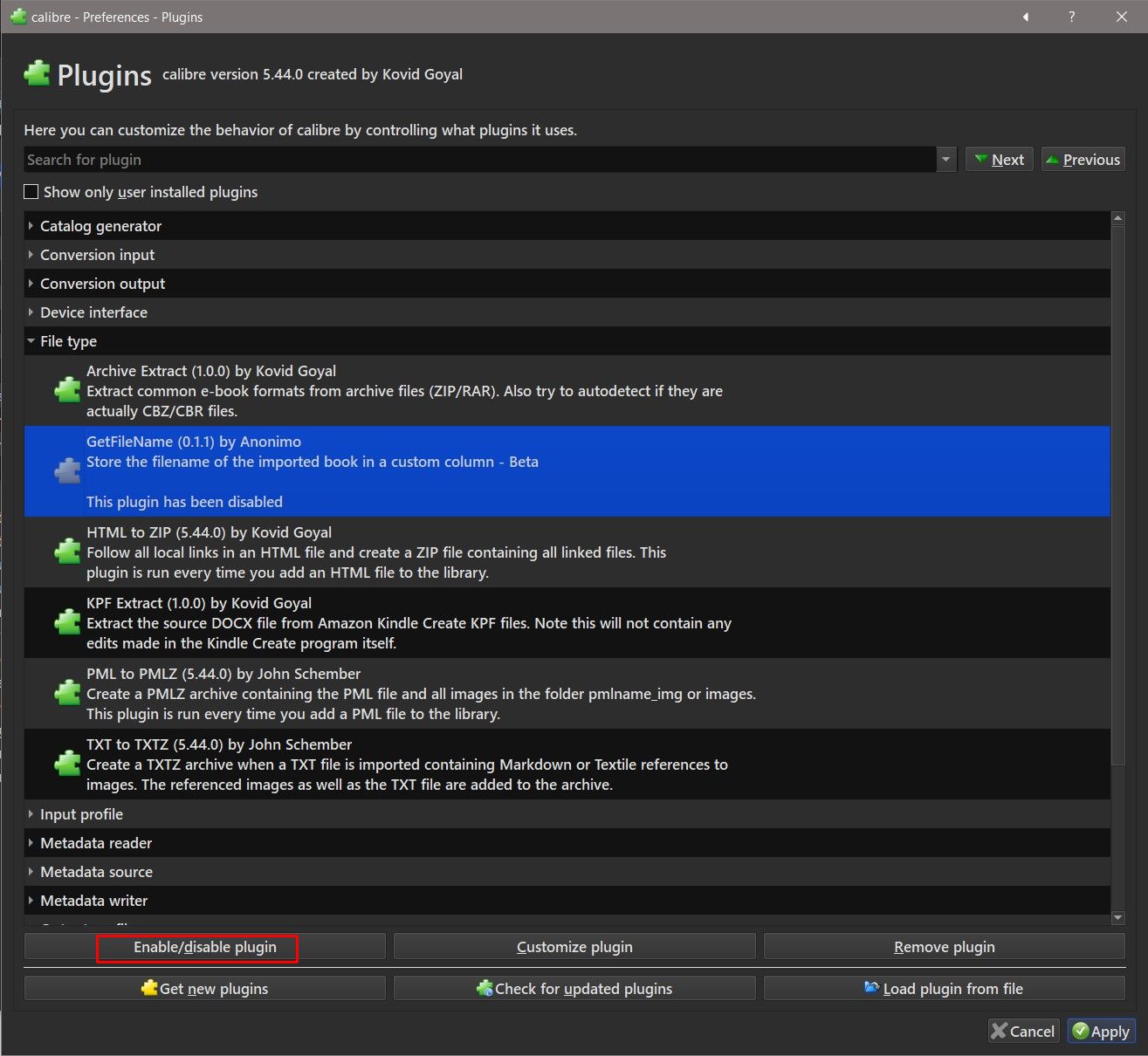Click Check for updated plugins button
This screenshot has height=1056, width=1148.
(574, 989)
